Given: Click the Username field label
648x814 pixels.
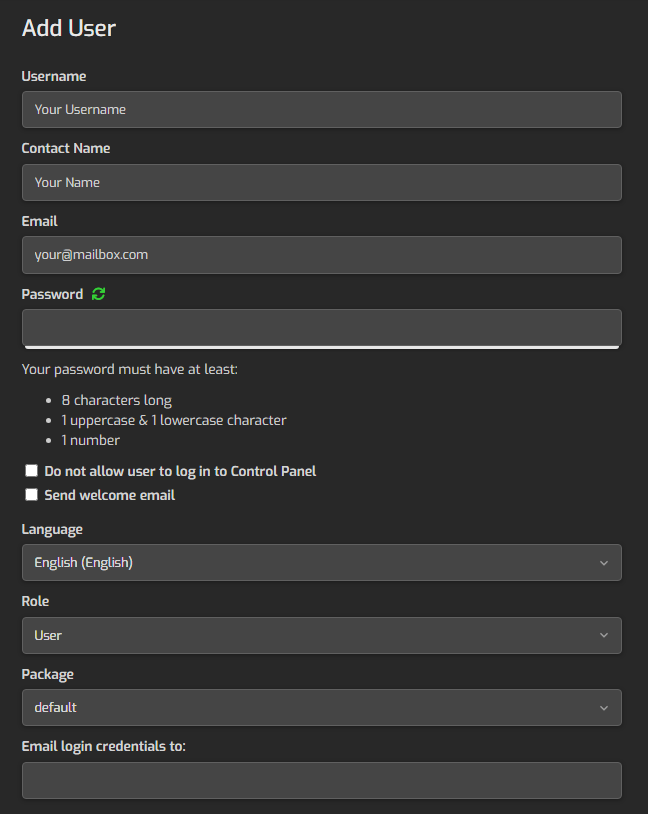Looking at the screenshot, I should (53, 76).
